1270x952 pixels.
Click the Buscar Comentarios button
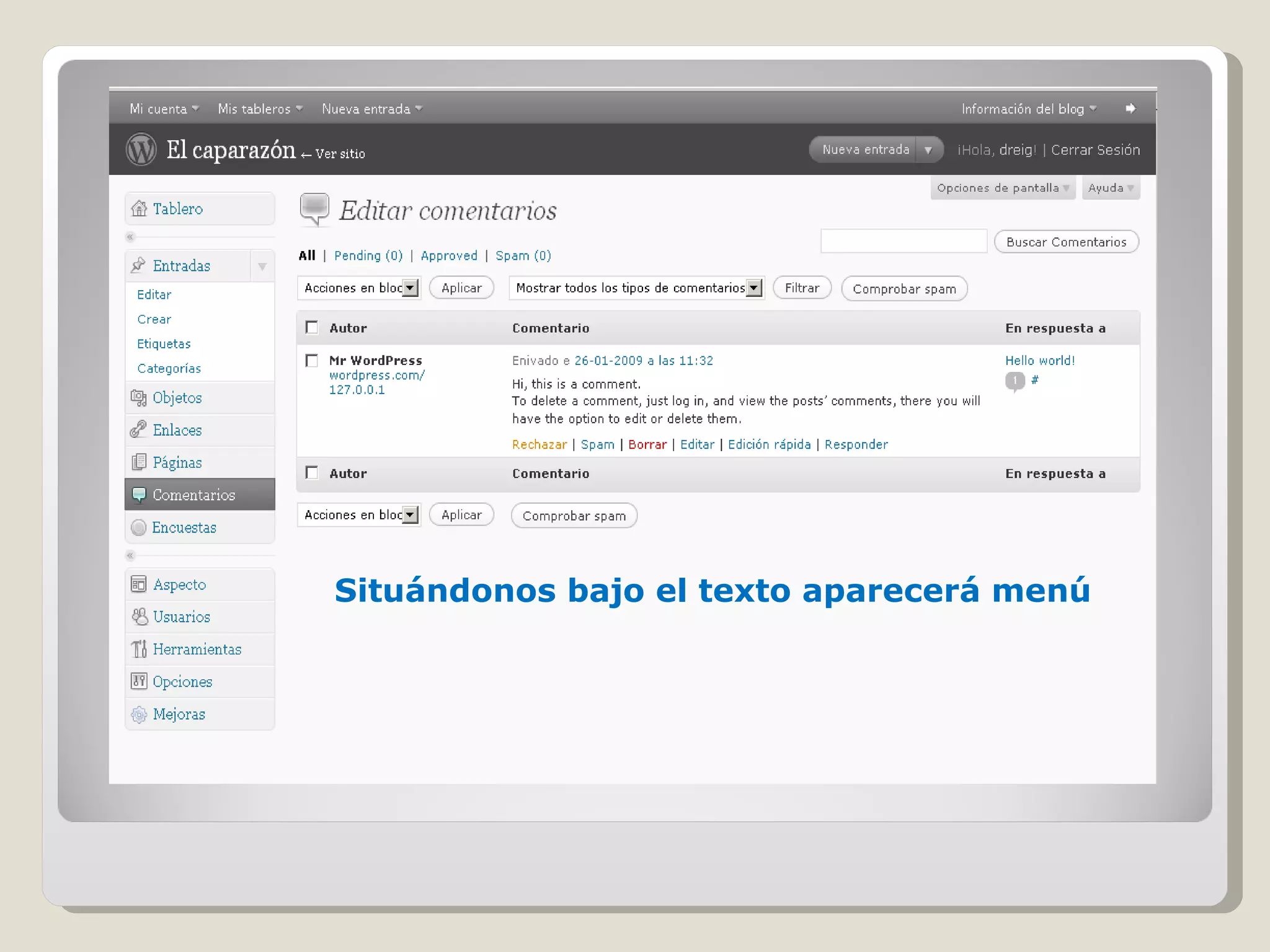[x=1066, y=242]
